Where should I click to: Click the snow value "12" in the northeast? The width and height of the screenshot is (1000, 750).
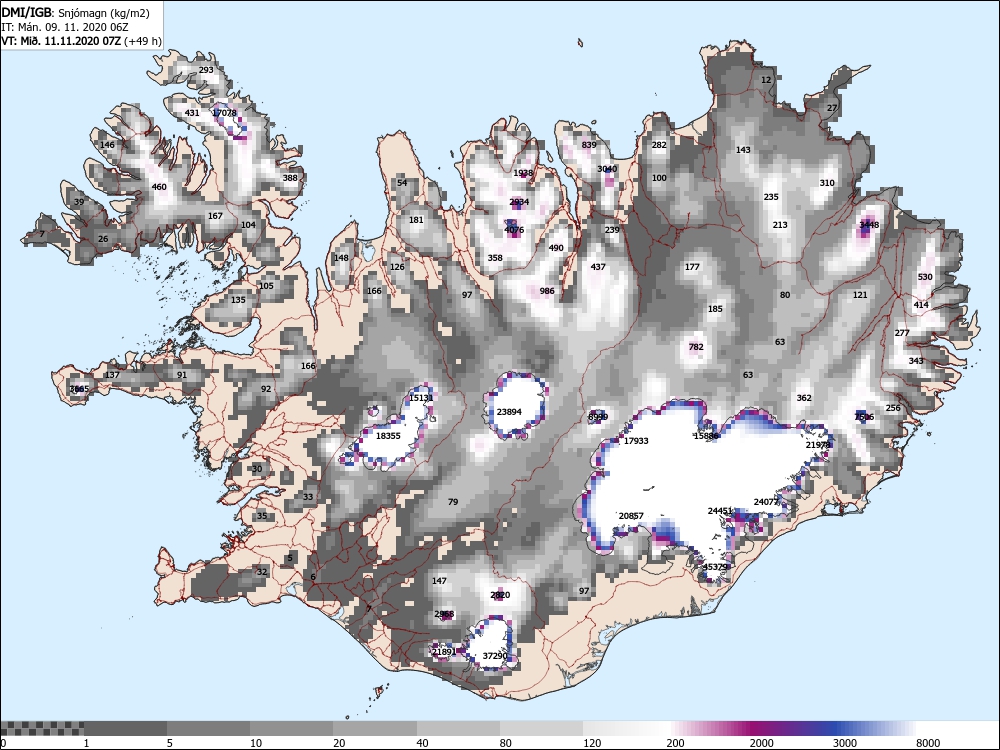(766, 80)
